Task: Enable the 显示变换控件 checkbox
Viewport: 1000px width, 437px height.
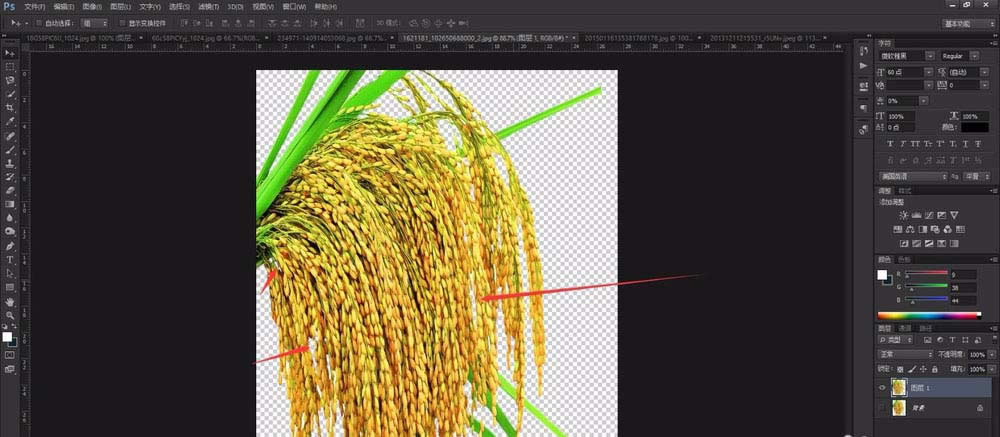Action: 121,22
